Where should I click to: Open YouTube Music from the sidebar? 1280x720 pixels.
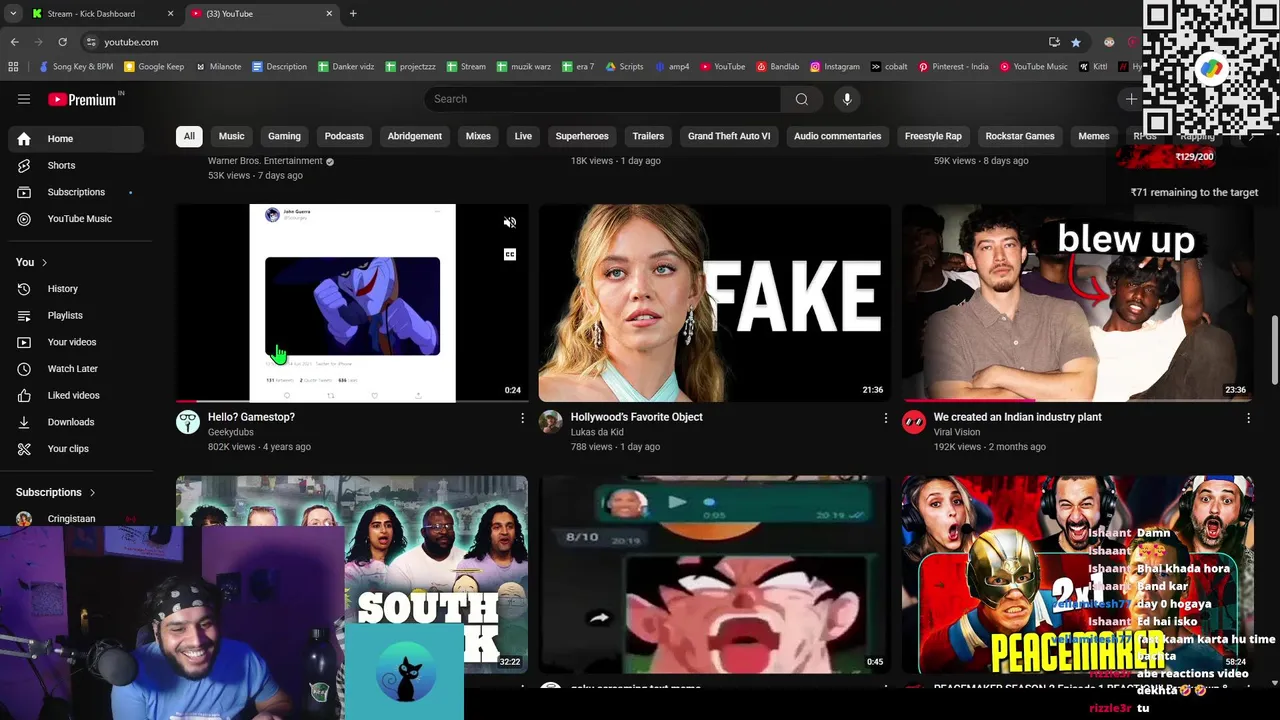pyautogui.click(x=76, y=219)
